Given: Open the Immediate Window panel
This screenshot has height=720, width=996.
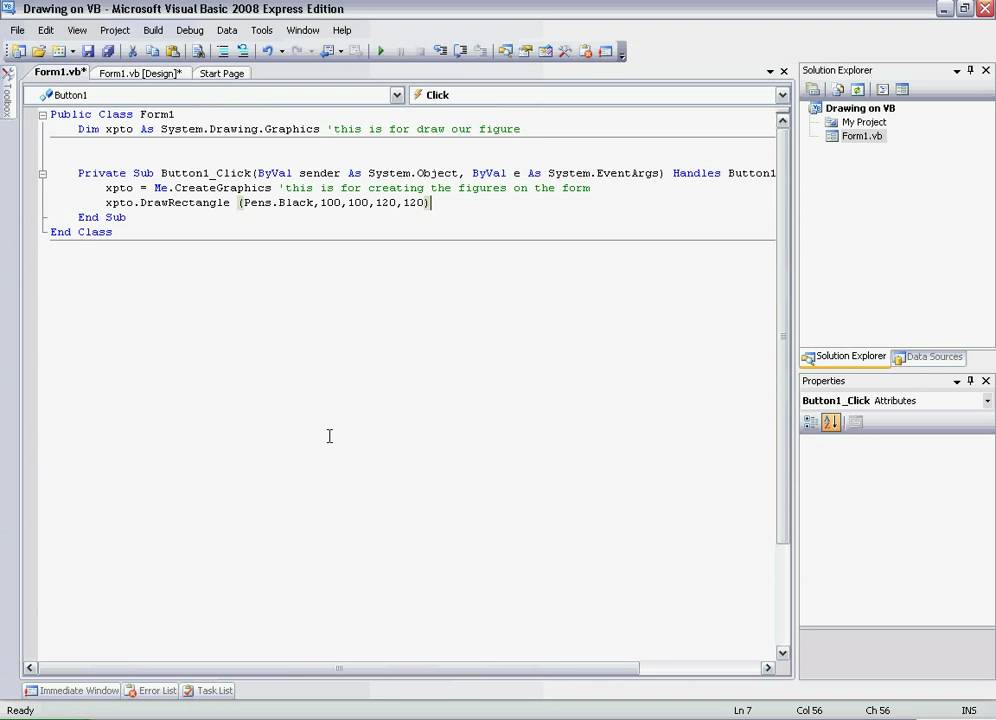Looking at the screenshot, I should [72, 690].
